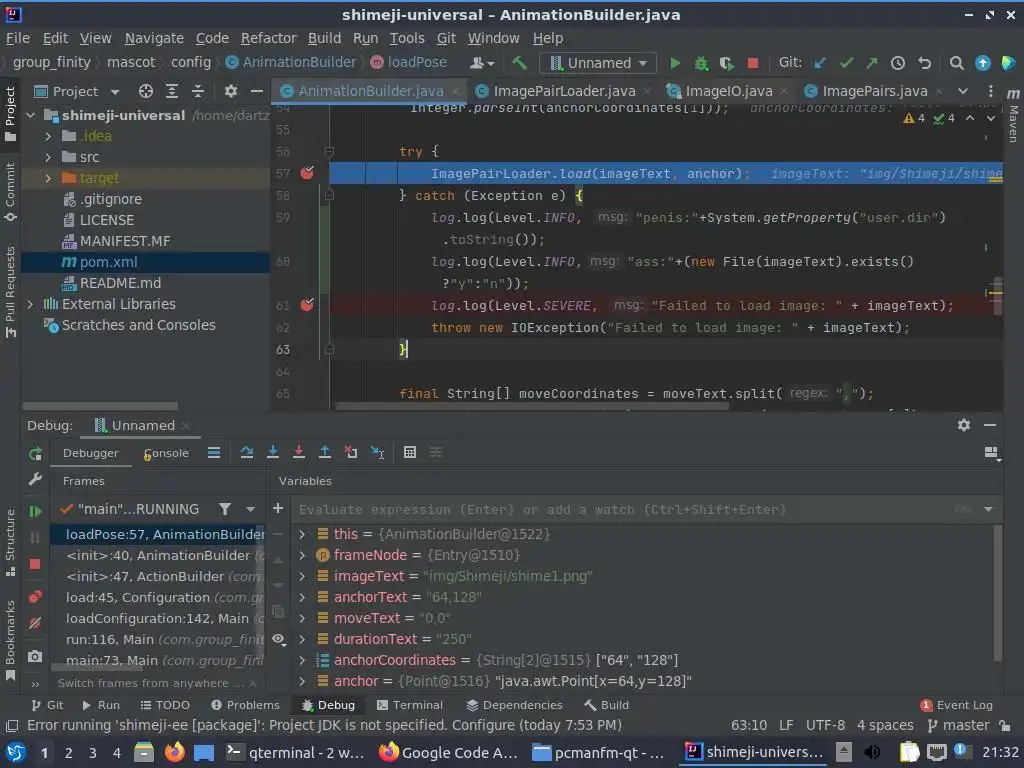Click editor horizontal scrollbar

click(532, 406)
